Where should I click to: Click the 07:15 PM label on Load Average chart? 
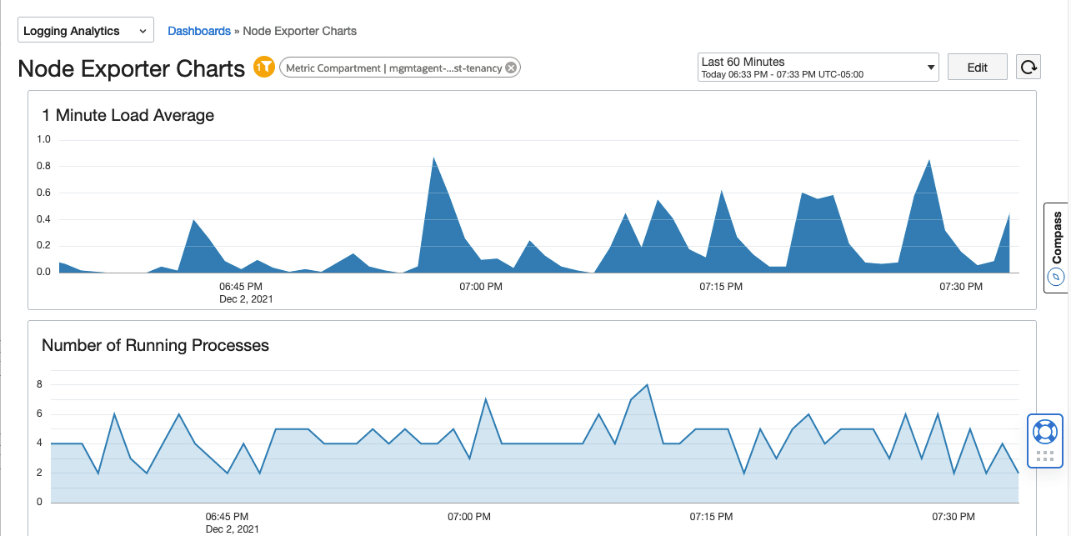point(721,287)
